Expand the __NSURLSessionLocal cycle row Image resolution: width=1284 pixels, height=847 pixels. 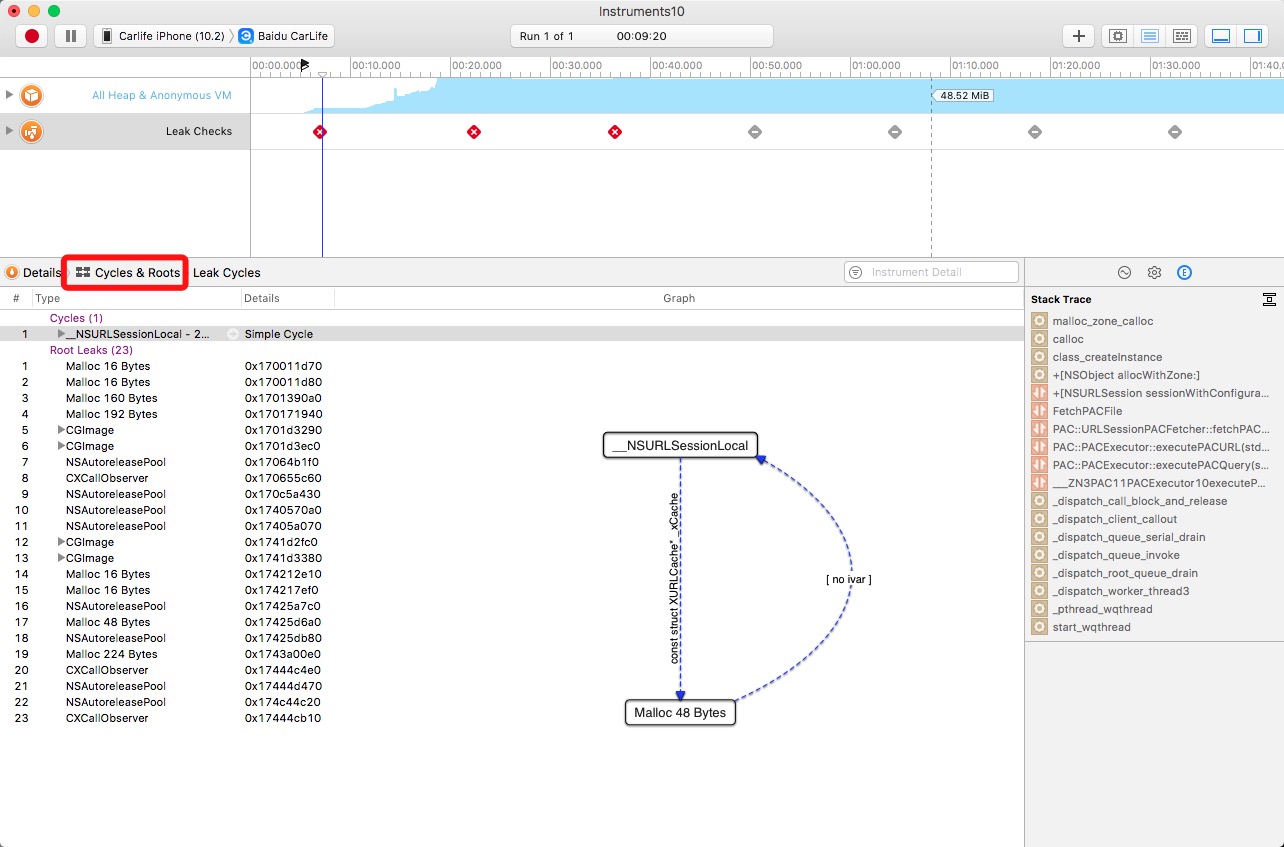click(61, 334)
